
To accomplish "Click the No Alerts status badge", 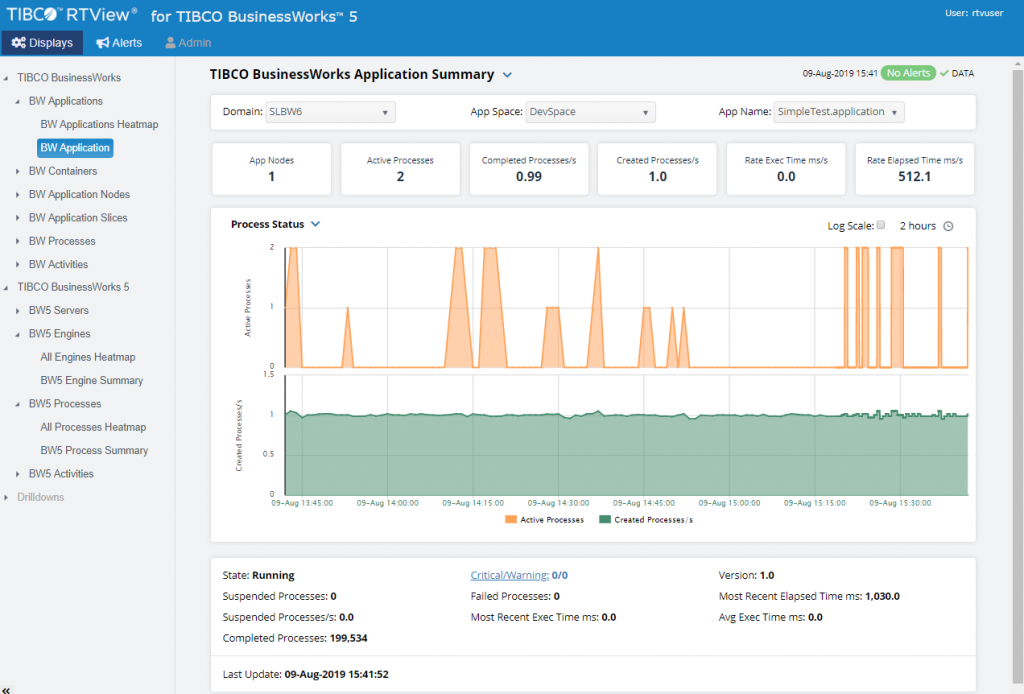I will point(908,73).
